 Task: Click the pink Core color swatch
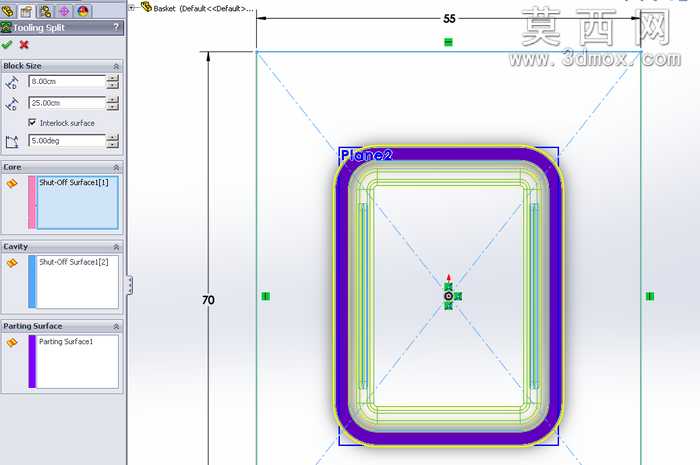click(x=32, y=202)
